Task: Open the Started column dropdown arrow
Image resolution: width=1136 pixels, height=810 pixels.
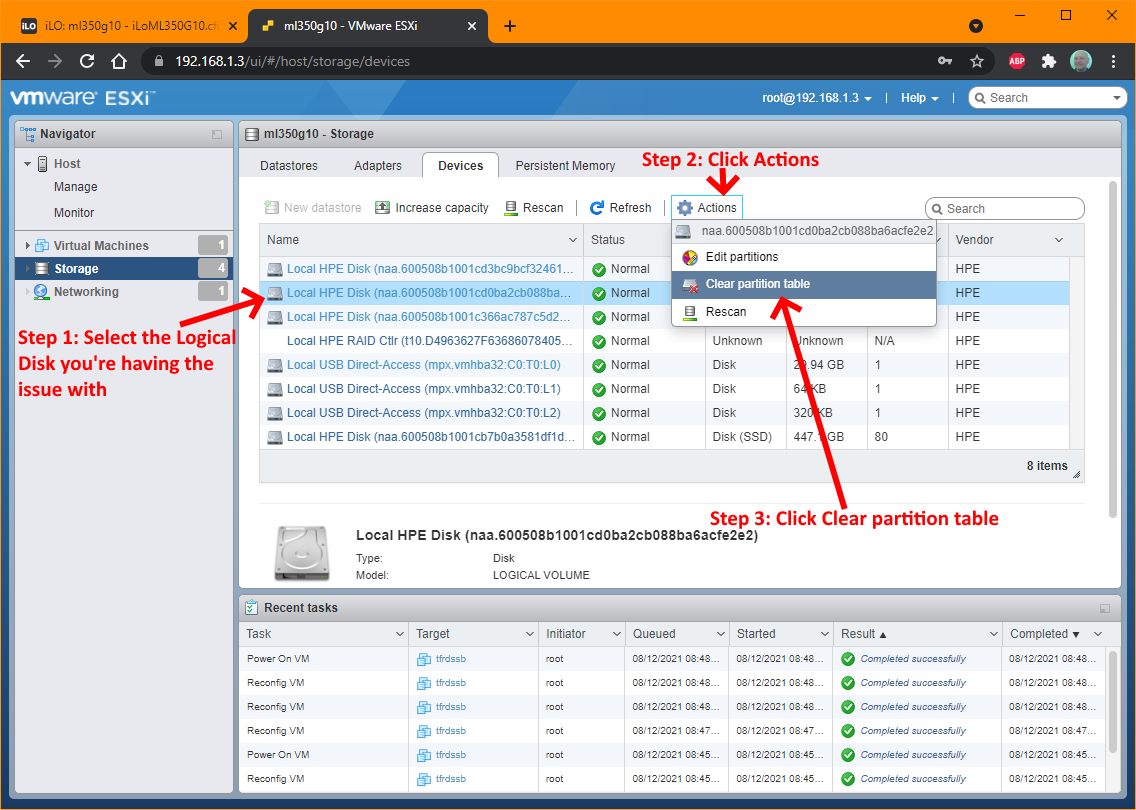Action: tap(824, 634)
